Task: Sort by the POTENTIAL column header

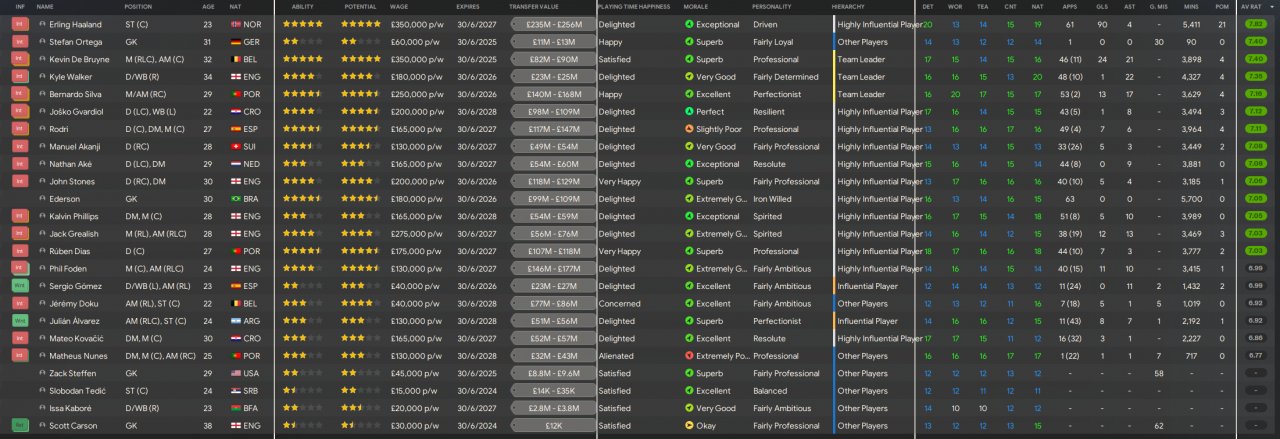Action: point(360,7)
